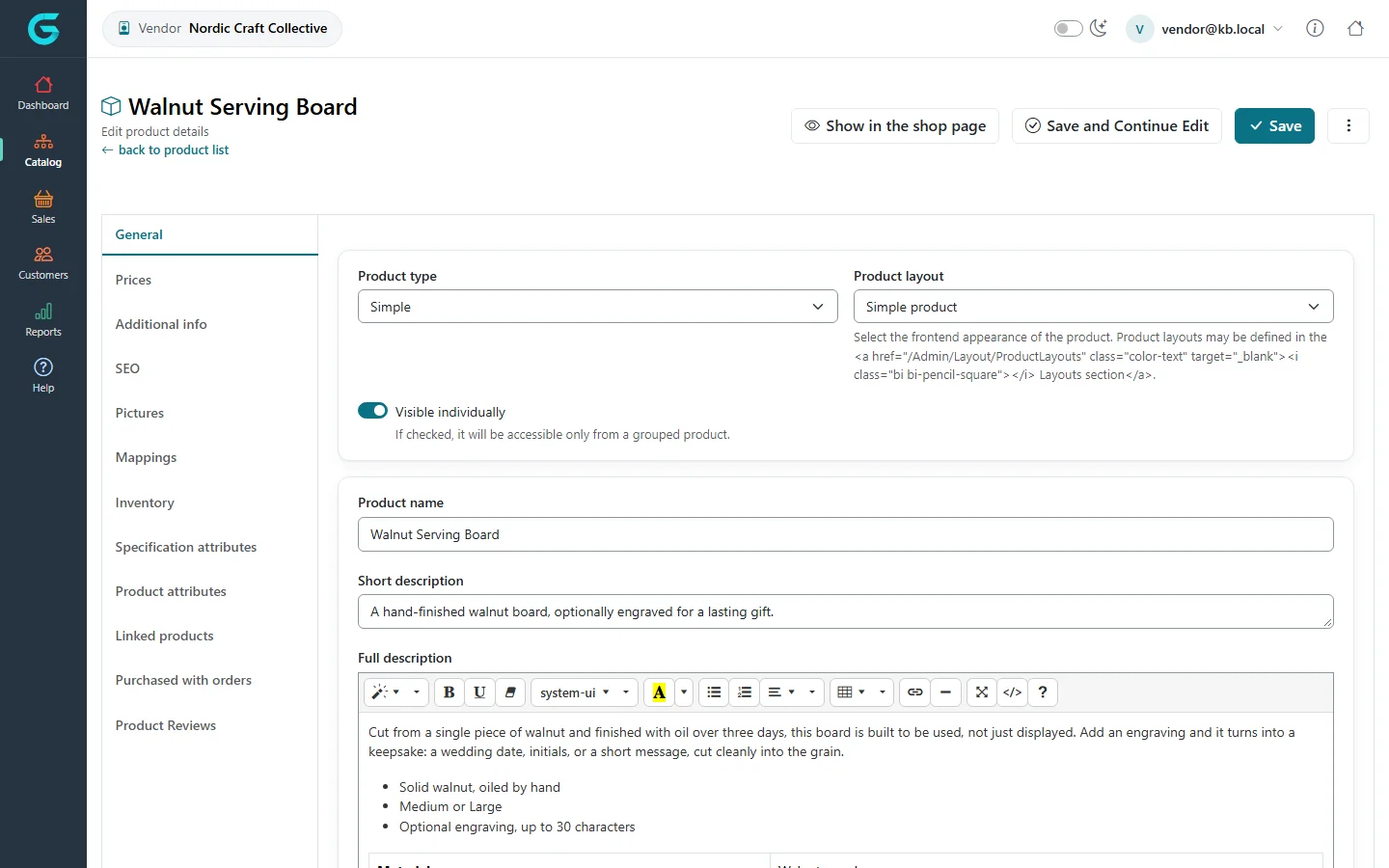Open the magic wand style dropdown
This screenshot has width=1389, height=868.
[x=396, y=692]
